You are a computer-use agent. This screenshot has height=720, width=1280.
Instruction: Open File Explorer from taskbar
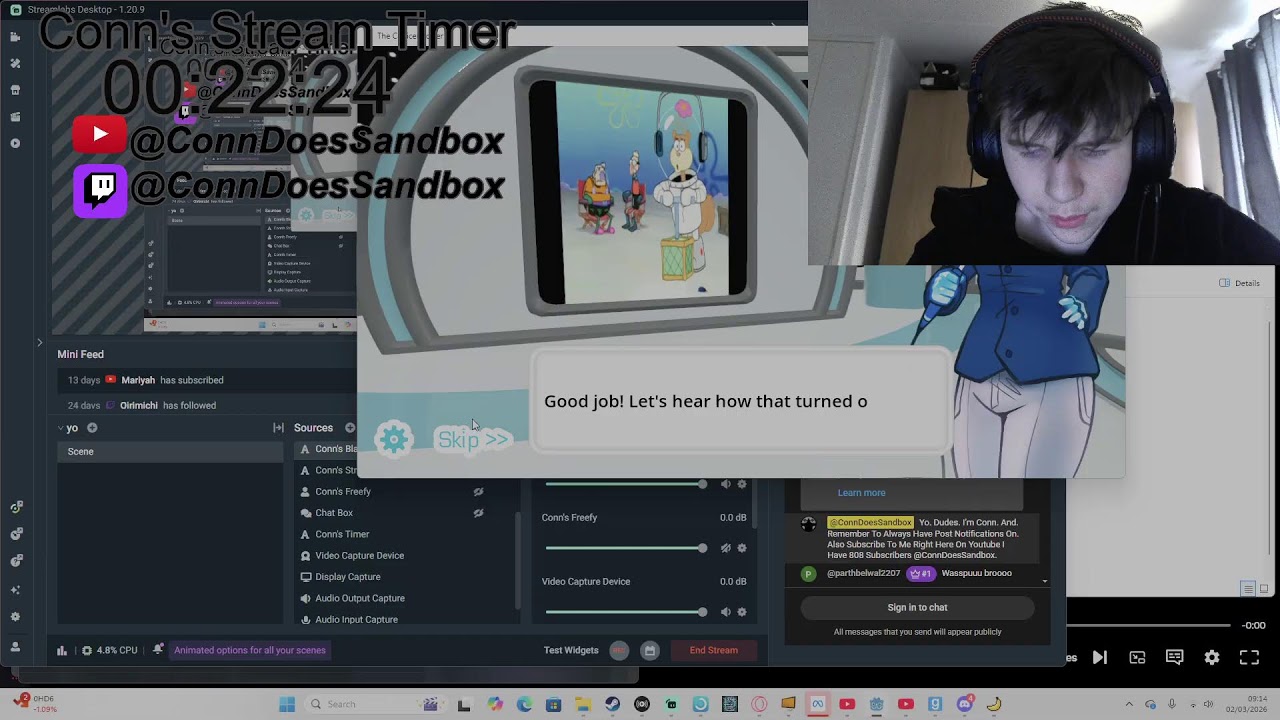[583, 704]
